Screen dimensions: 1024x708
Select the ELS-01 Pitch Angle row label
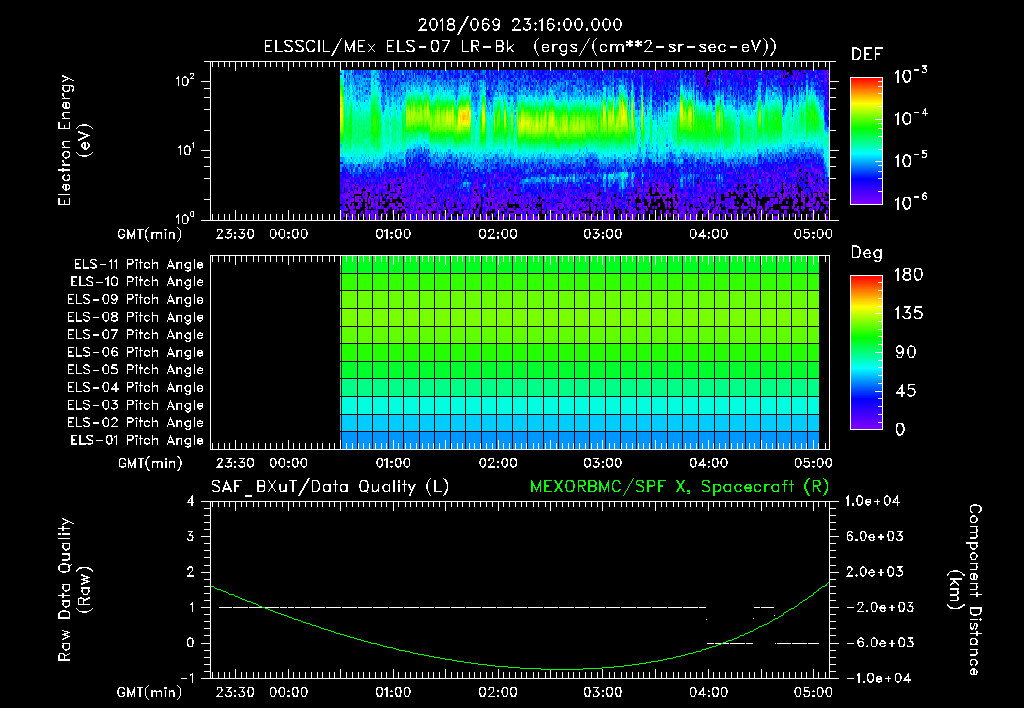tap(137, 440)
